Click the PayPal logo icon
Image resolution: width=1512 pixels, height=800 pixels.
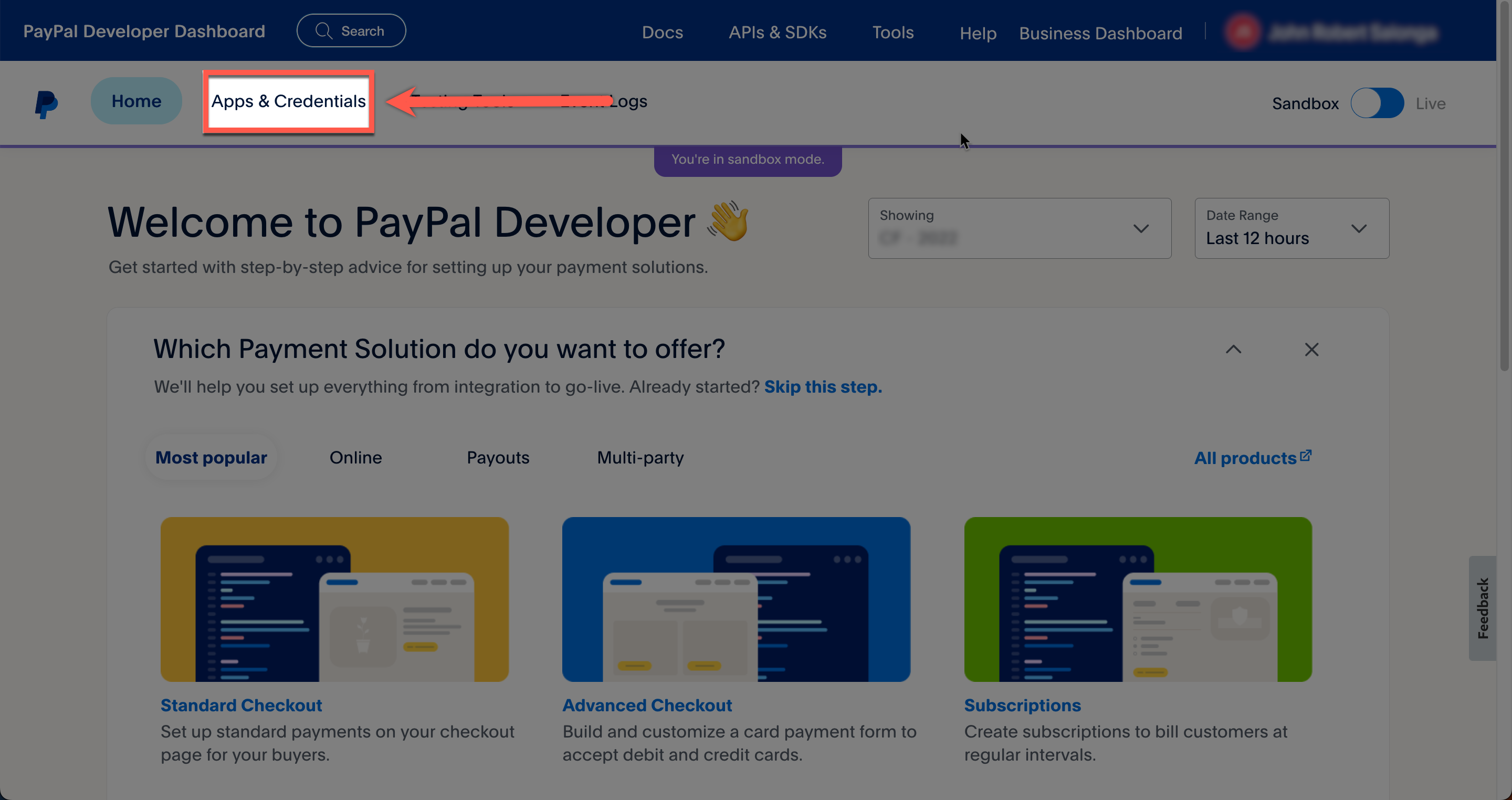[46, 104]
